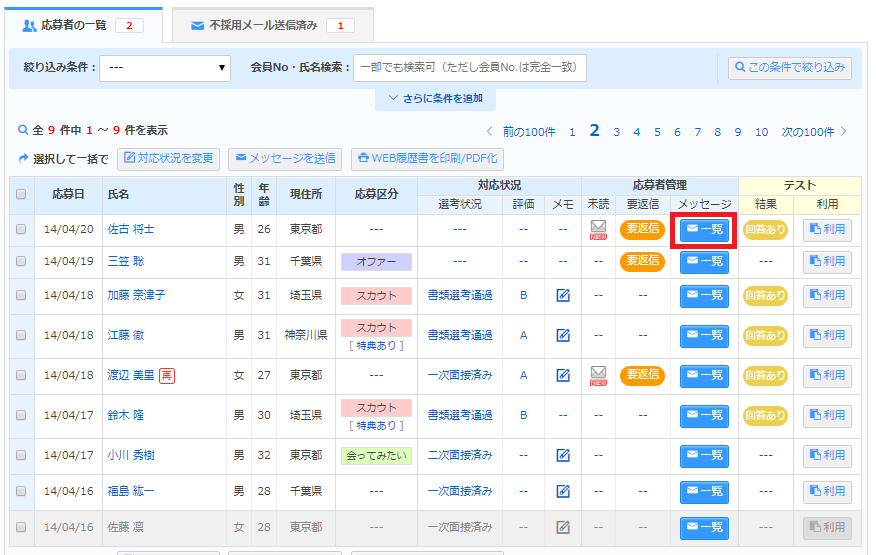The height and width of the screenshot is (555, 876).
Task: Click 会員No・氏名検索 input field
Action: [470, 68]
